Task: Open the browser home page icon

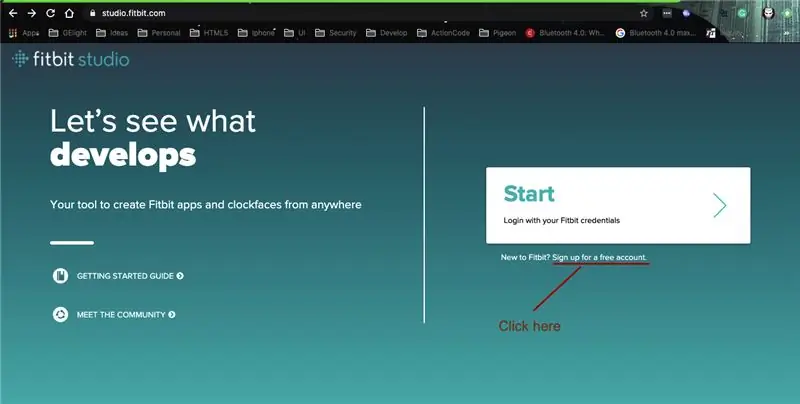Action: tap(69, 13)
